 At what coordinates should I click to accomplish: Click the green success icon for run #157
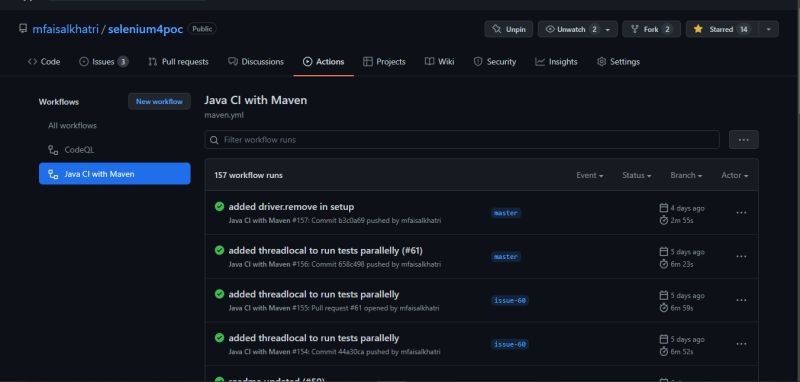coord(219,207)
